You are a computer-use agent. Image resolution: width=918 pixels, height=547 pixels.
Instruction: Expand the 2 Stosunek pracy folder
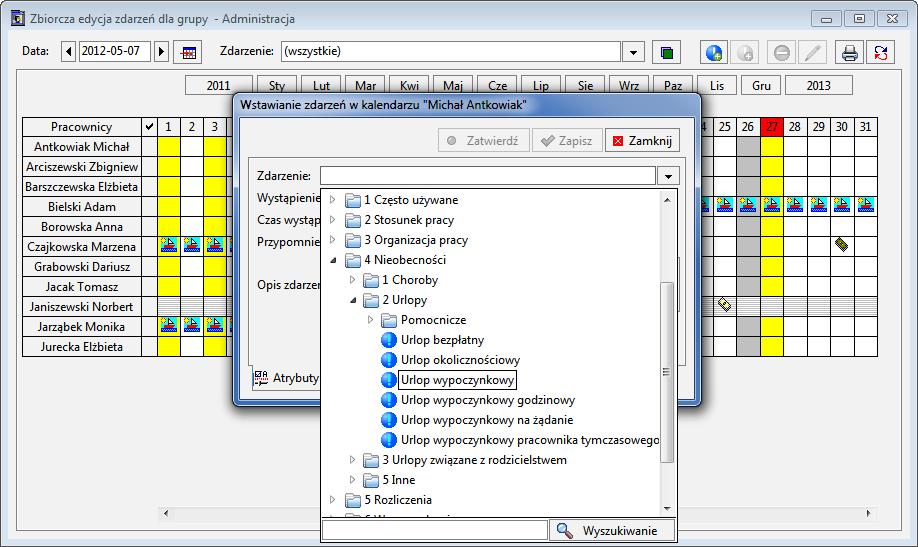333,220
